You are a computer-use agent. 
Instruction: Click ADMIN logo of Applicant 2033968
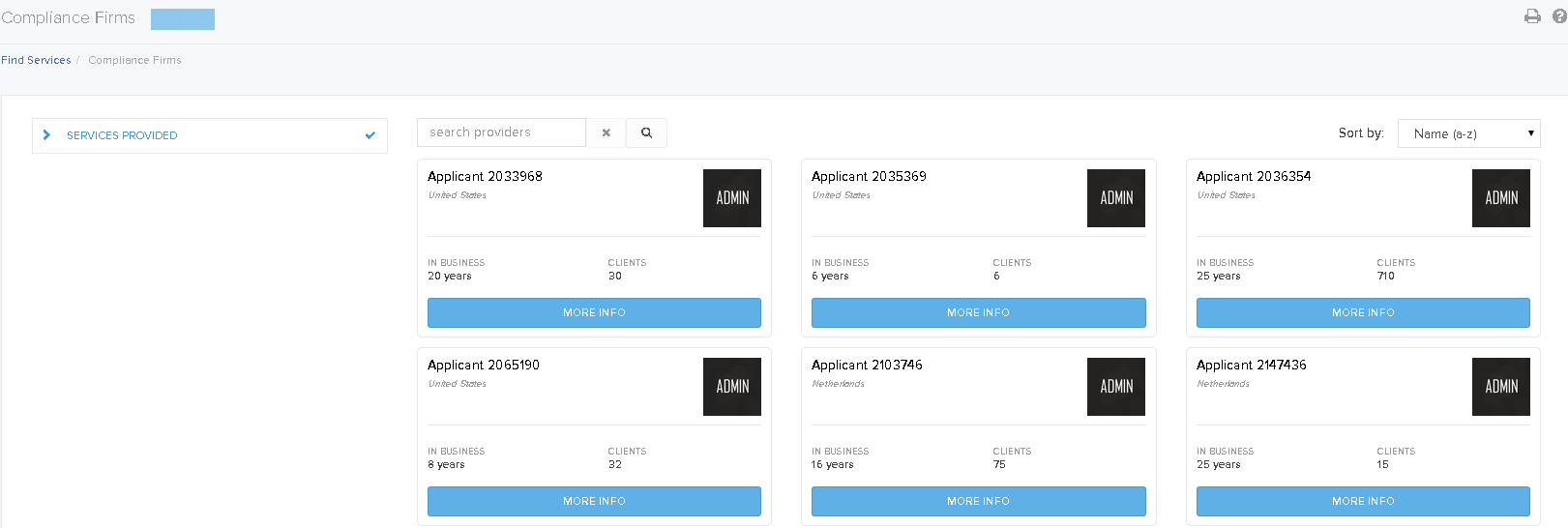click(731, 198)
